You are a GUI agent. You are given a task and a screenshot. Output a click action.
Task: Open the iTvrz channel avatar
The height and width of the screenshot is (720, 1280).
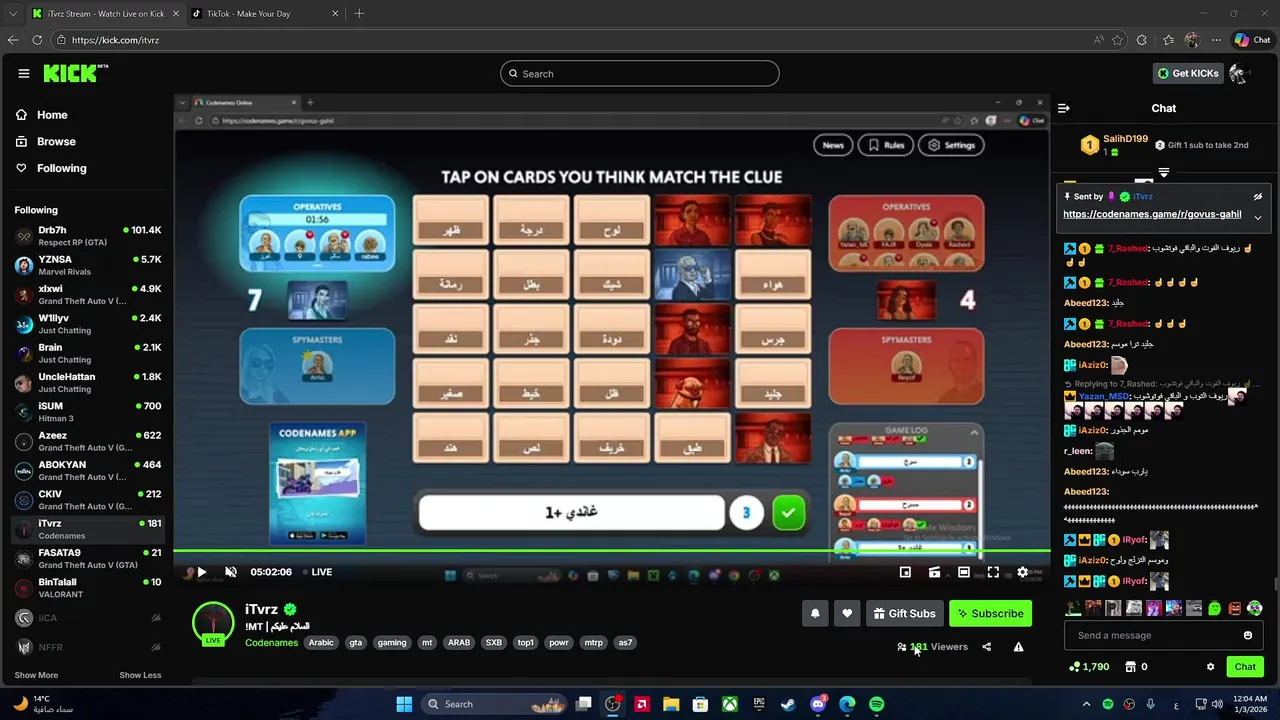(x=213, y=622)
